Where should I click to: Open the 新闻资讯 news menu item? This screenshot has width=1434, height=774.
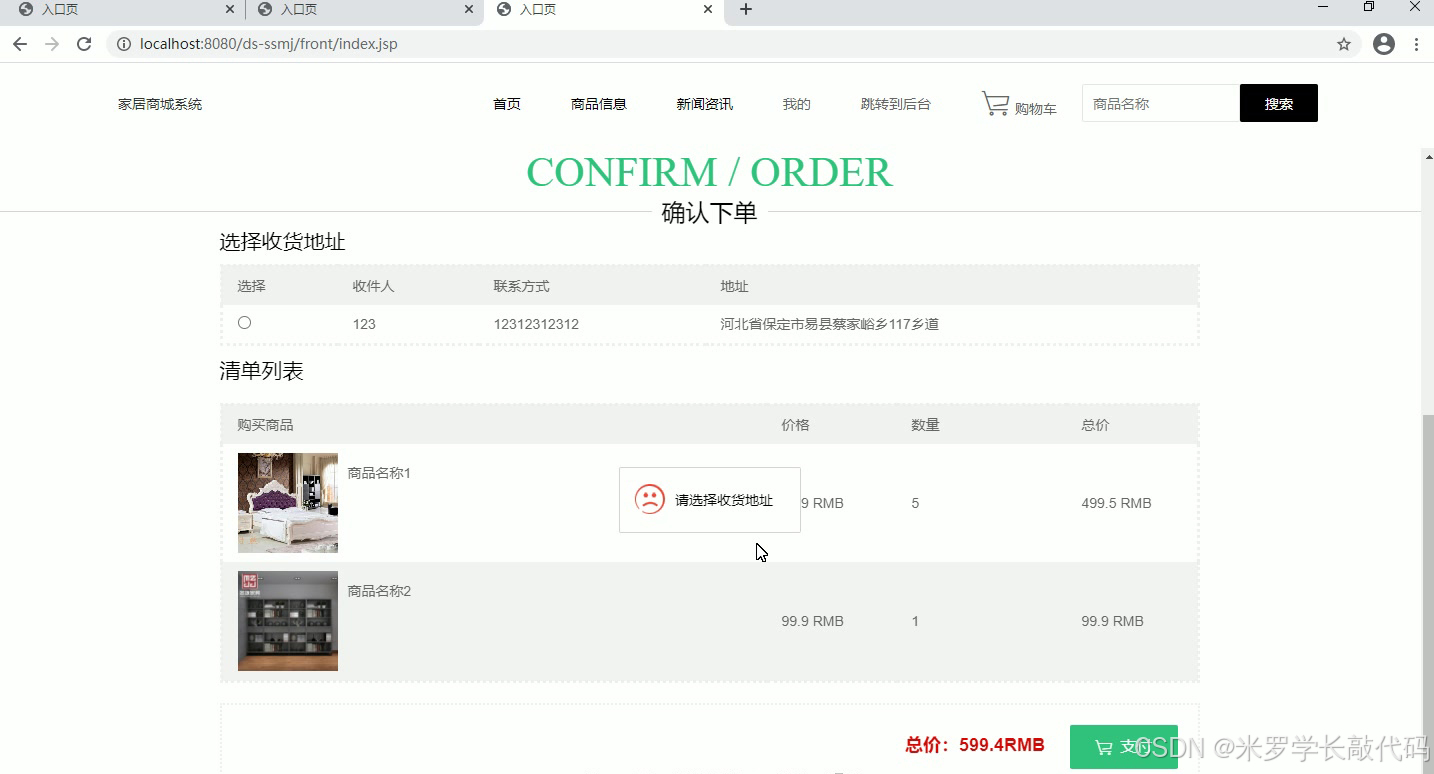703,103
